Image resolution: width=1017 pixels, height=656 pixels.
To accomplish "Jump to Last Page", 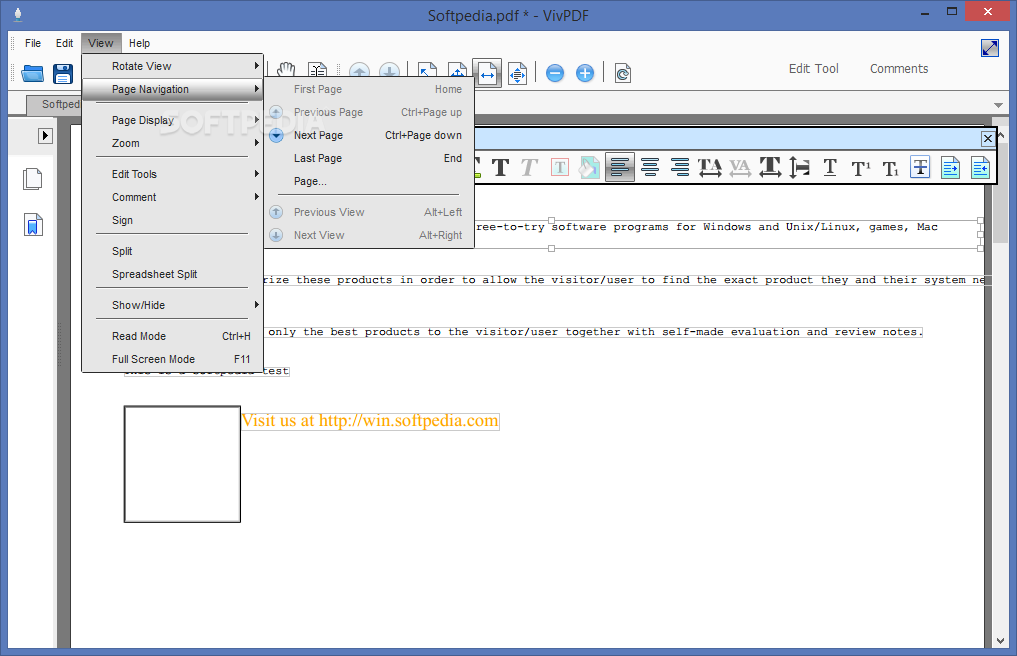I will tap(369, 158).
